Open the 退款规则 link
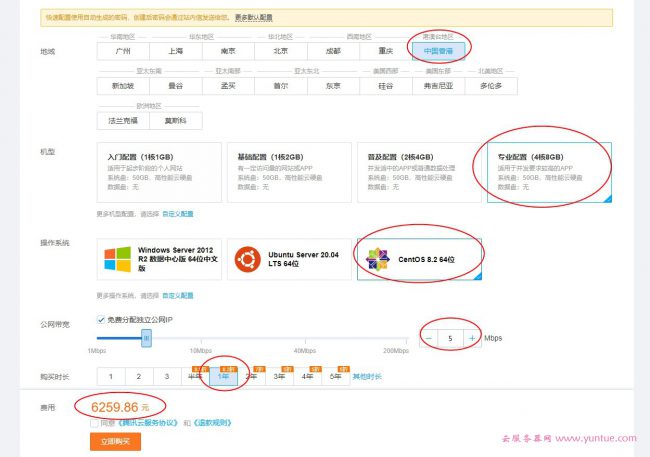Viewport: 650px width, 457px height. click(211, 423)
